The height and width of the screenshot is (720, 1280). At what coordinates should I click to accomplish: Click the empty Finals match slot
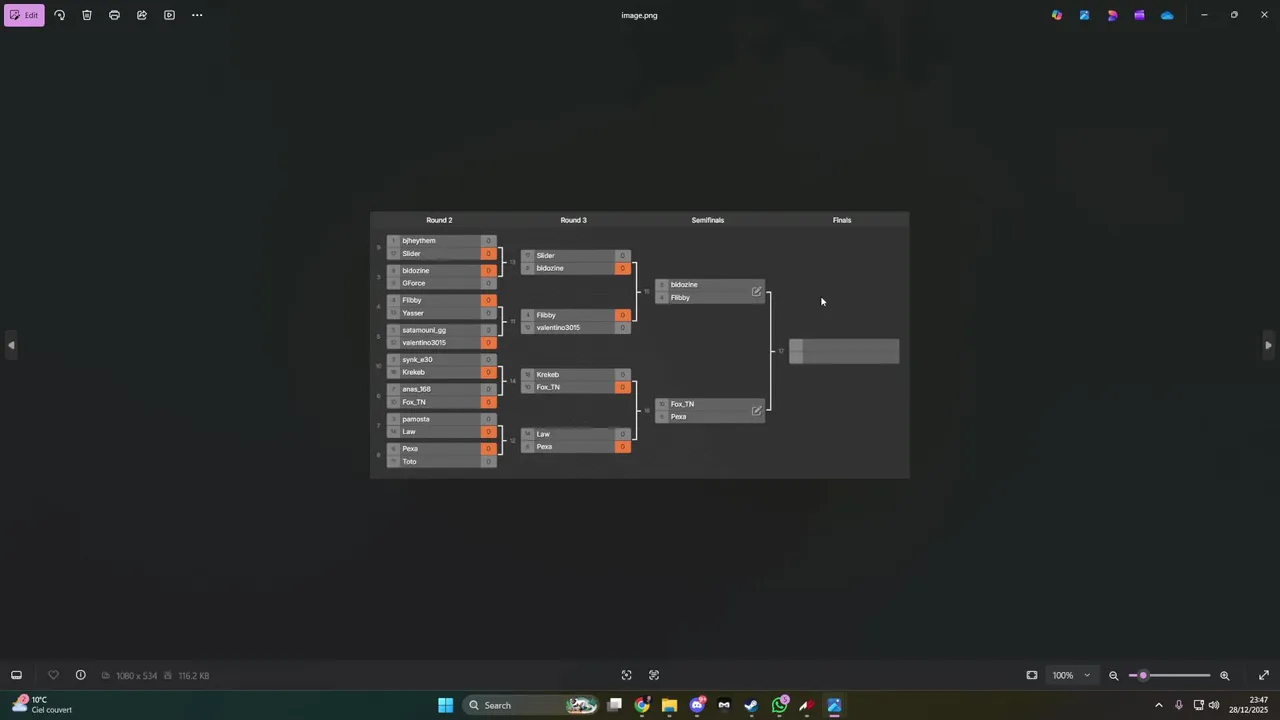coord(844,351)
